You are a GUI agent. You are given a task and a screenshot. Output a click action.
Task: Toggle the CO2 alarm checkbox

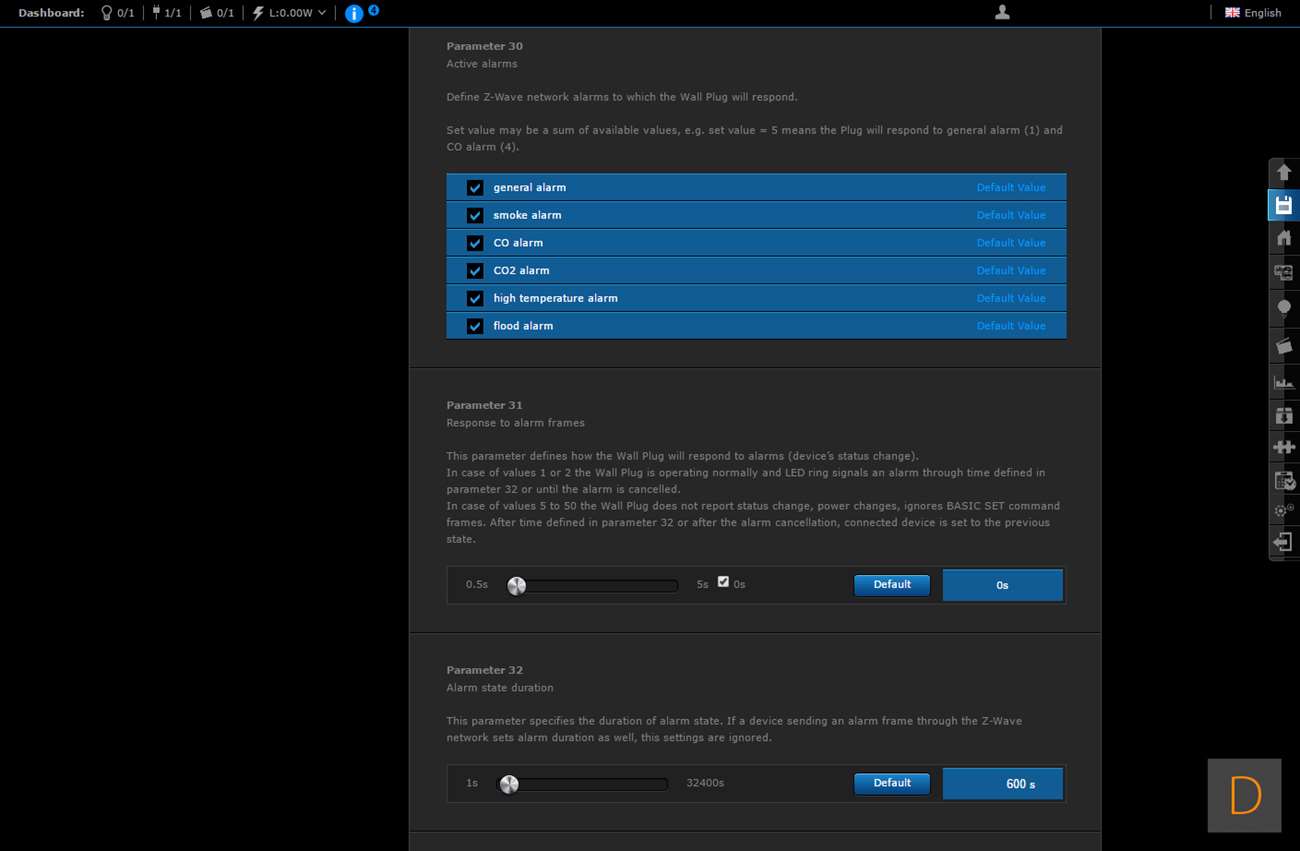475,271
